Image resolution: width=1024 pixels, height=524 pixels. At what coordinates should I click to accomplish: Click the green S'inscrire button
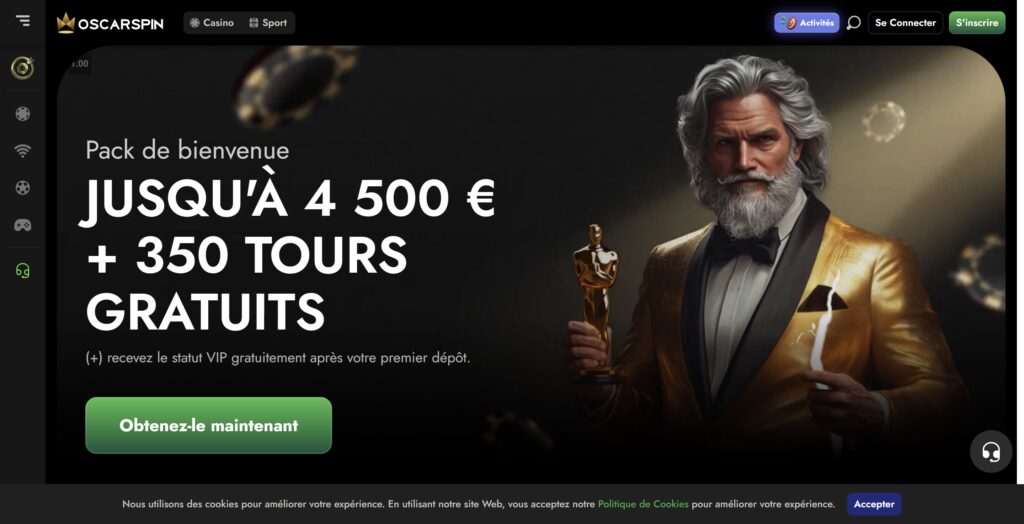pos(977,23)
